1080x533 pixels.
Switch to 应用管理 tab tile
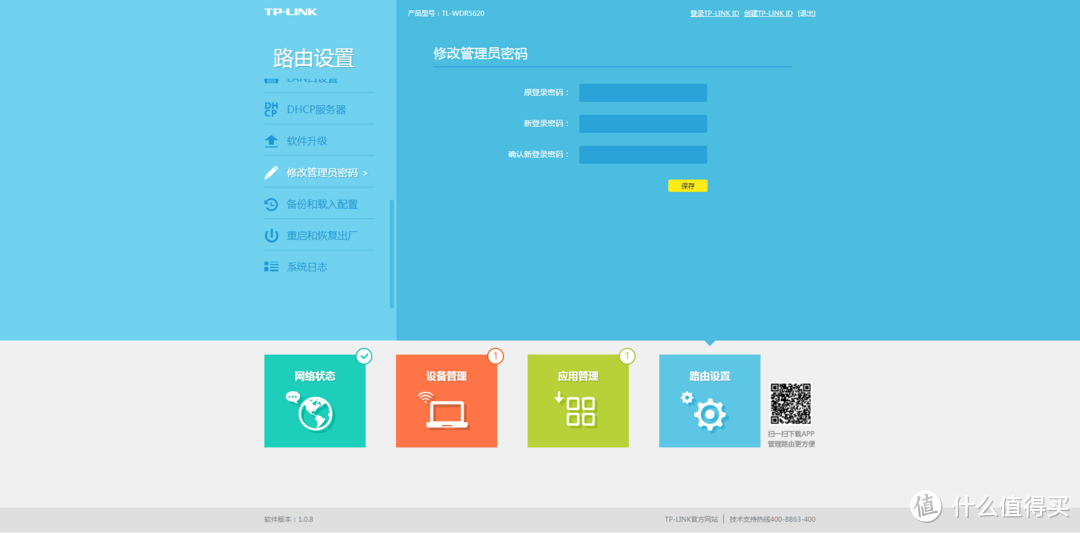tap(578, 401)
